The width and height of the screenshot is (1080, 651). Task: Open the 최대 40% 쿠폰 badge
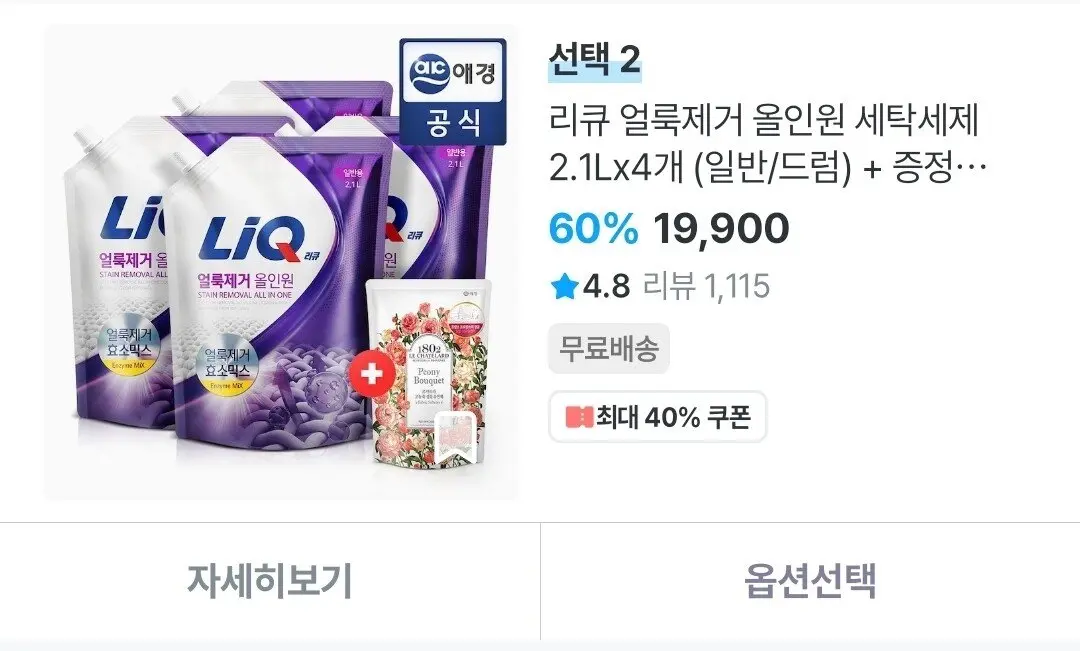658,417
